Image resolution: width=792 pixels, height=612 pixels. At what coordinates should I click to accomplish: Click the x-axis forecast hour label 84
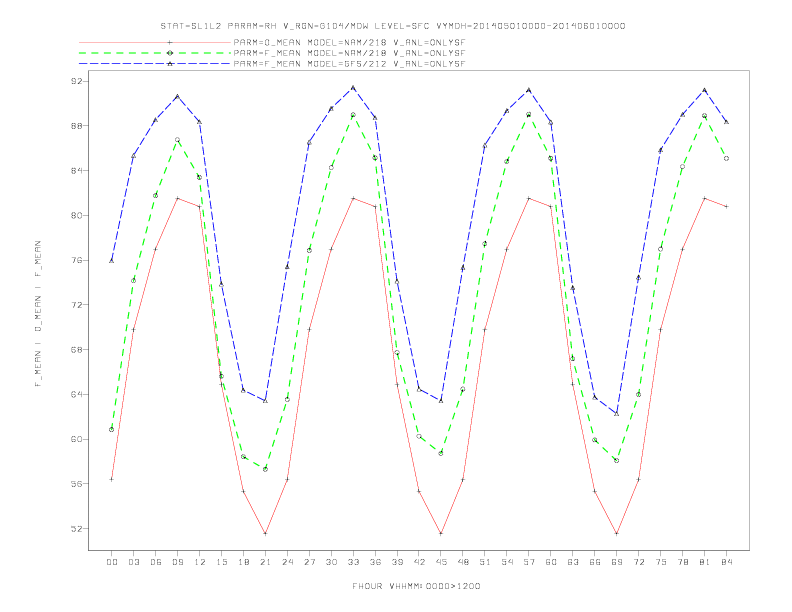[x=727, y=562]
